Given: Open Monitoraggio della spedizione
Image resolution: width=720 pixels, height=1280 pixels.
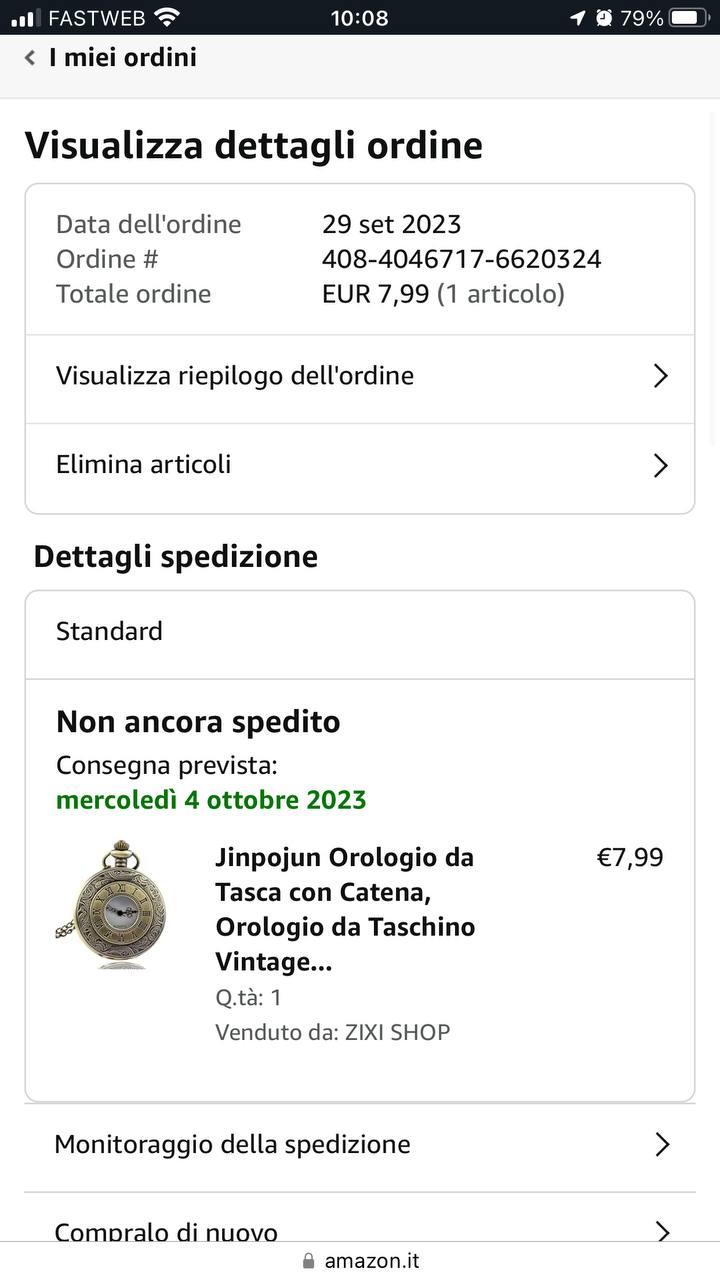Looking at the screenshot, I should [232, 1145].
